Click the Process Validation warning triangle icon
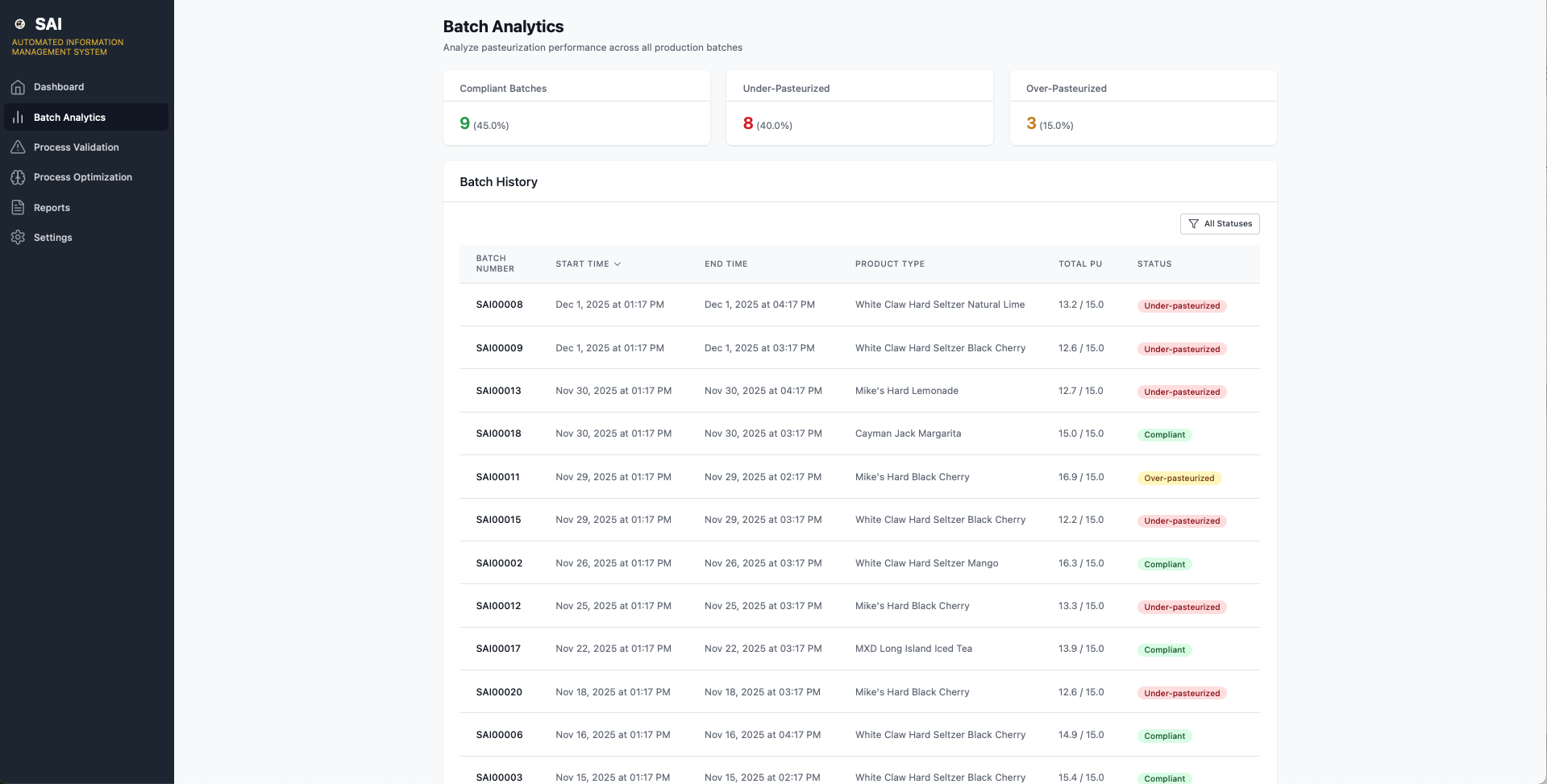Image resolution: width=1547 pixels, height=784 pixels. pos(18,147)
